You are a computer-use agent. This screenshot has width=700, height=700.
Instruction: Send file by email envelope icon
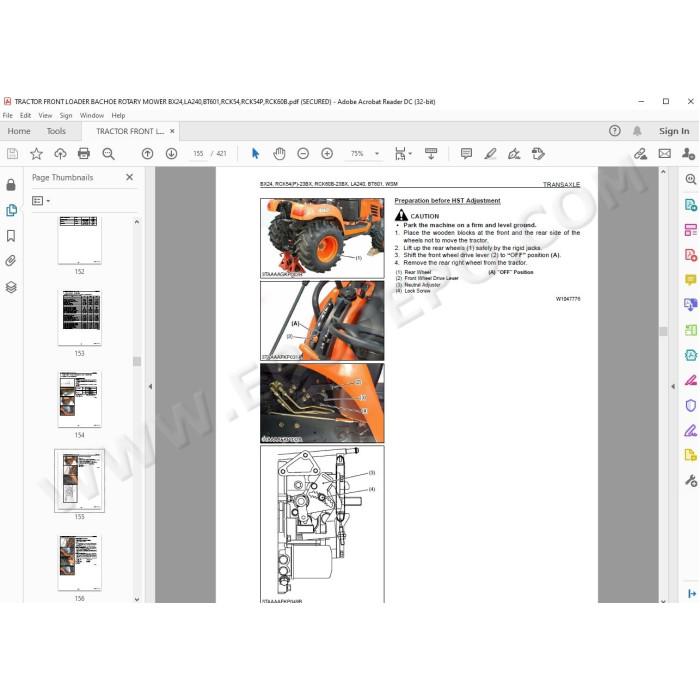pos(665,154)
